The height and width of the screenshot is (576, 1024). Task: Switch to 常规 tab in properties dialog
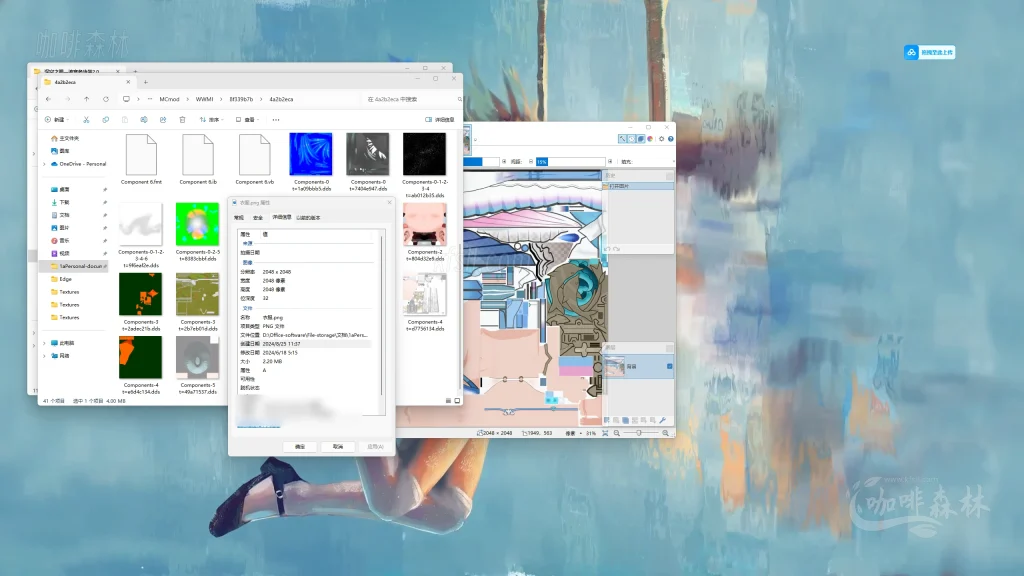(239, 217)
